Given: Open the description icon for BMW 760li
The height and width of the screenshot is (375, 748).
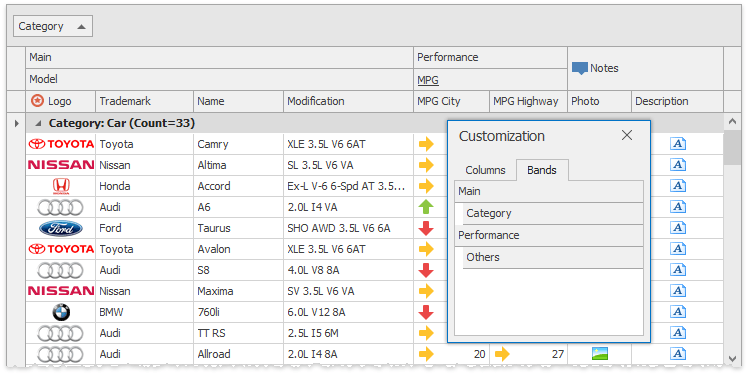Looking at the screenshot, I should tap(678, 312).
